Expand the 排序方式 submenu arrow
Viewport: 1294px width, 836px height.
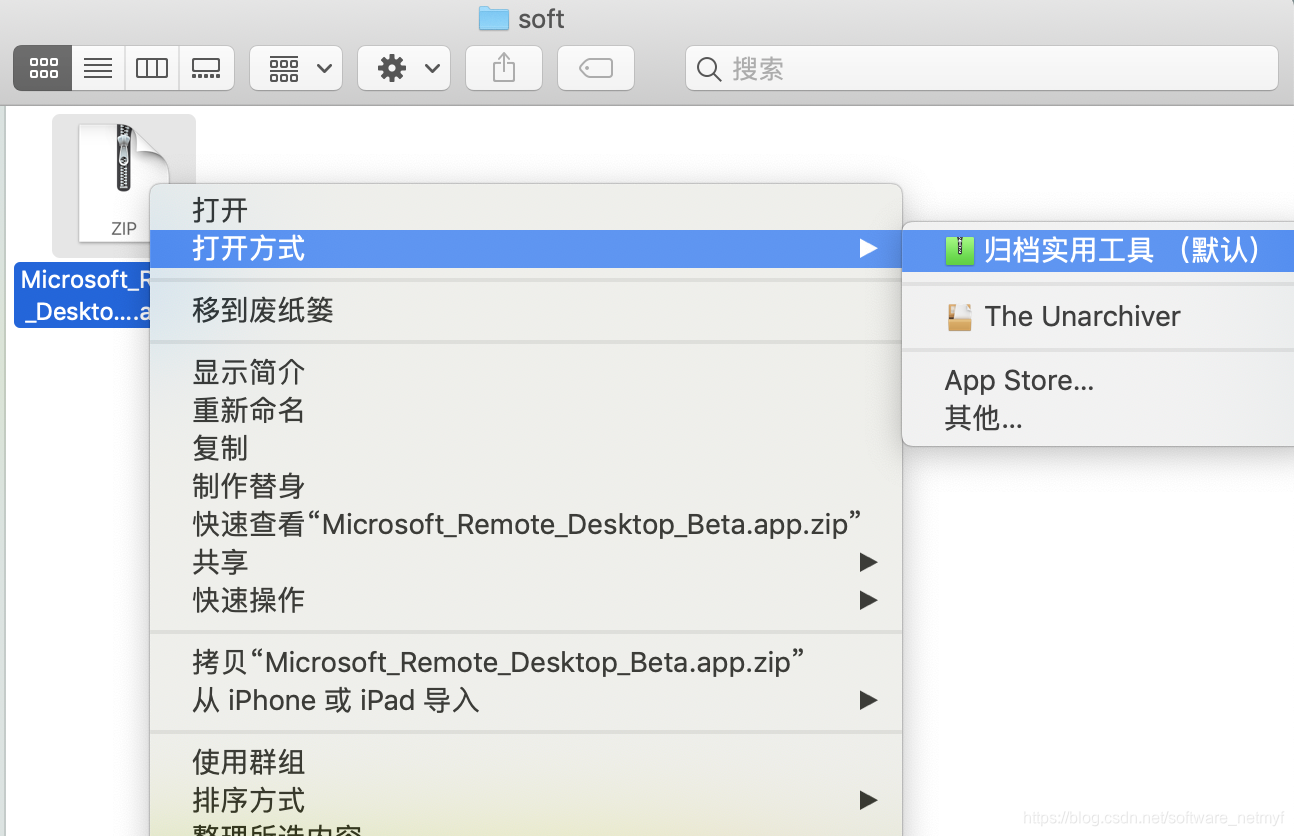click(x=868, y=800)
